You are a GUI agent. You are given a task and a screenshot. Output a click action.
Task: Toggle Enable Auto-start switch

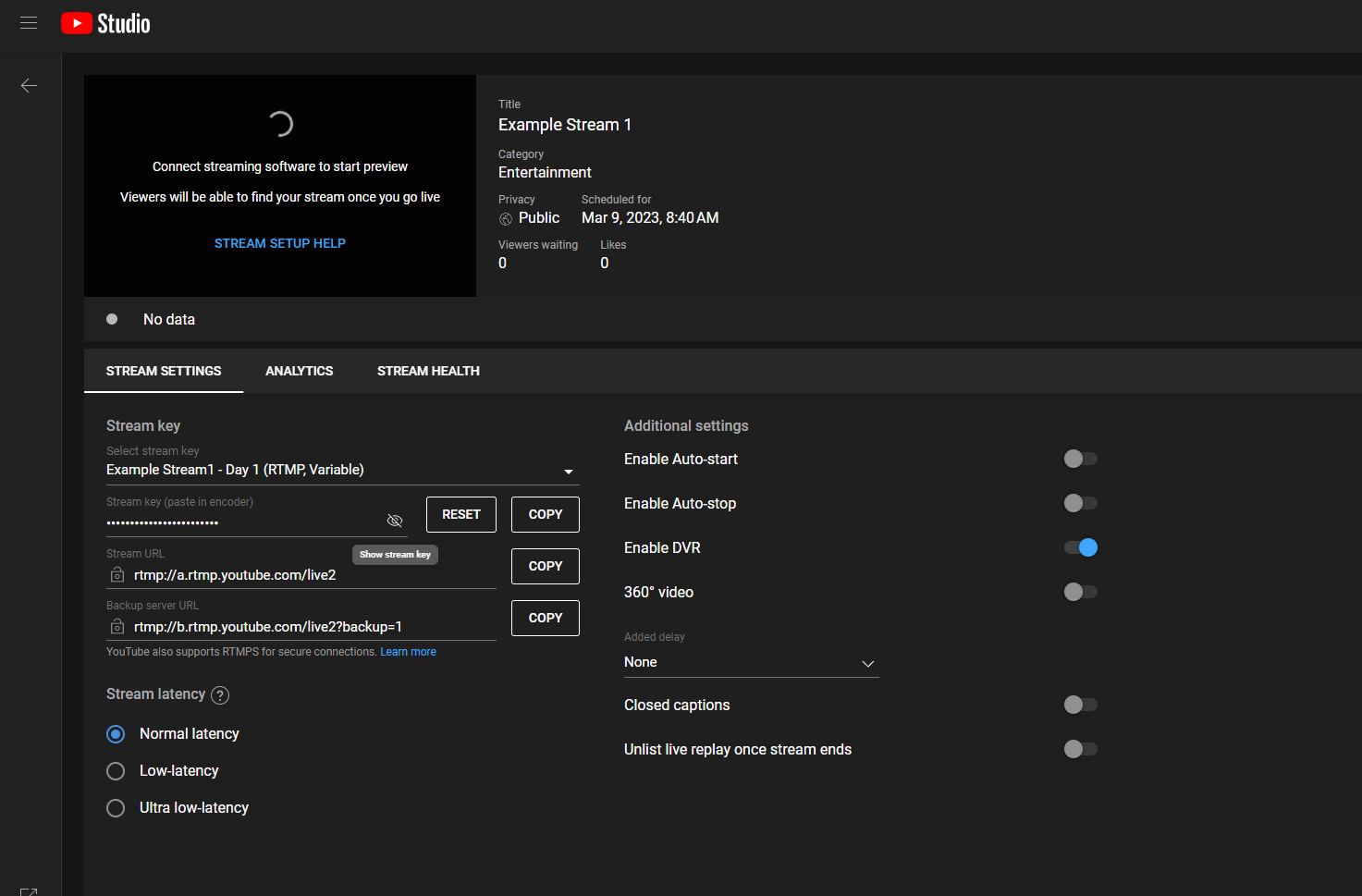click(1080, 459)
